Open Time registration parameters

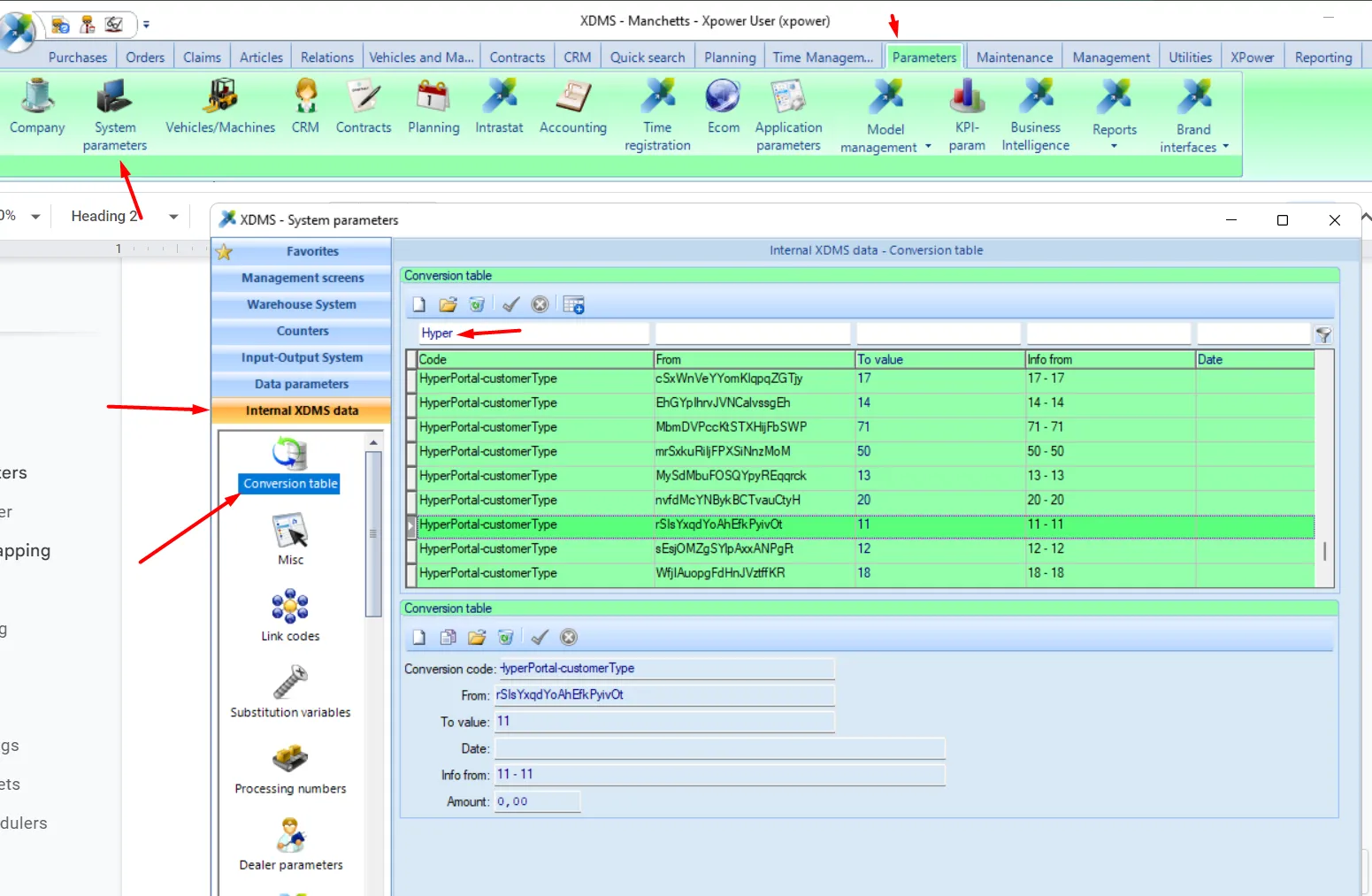point(657,115)
